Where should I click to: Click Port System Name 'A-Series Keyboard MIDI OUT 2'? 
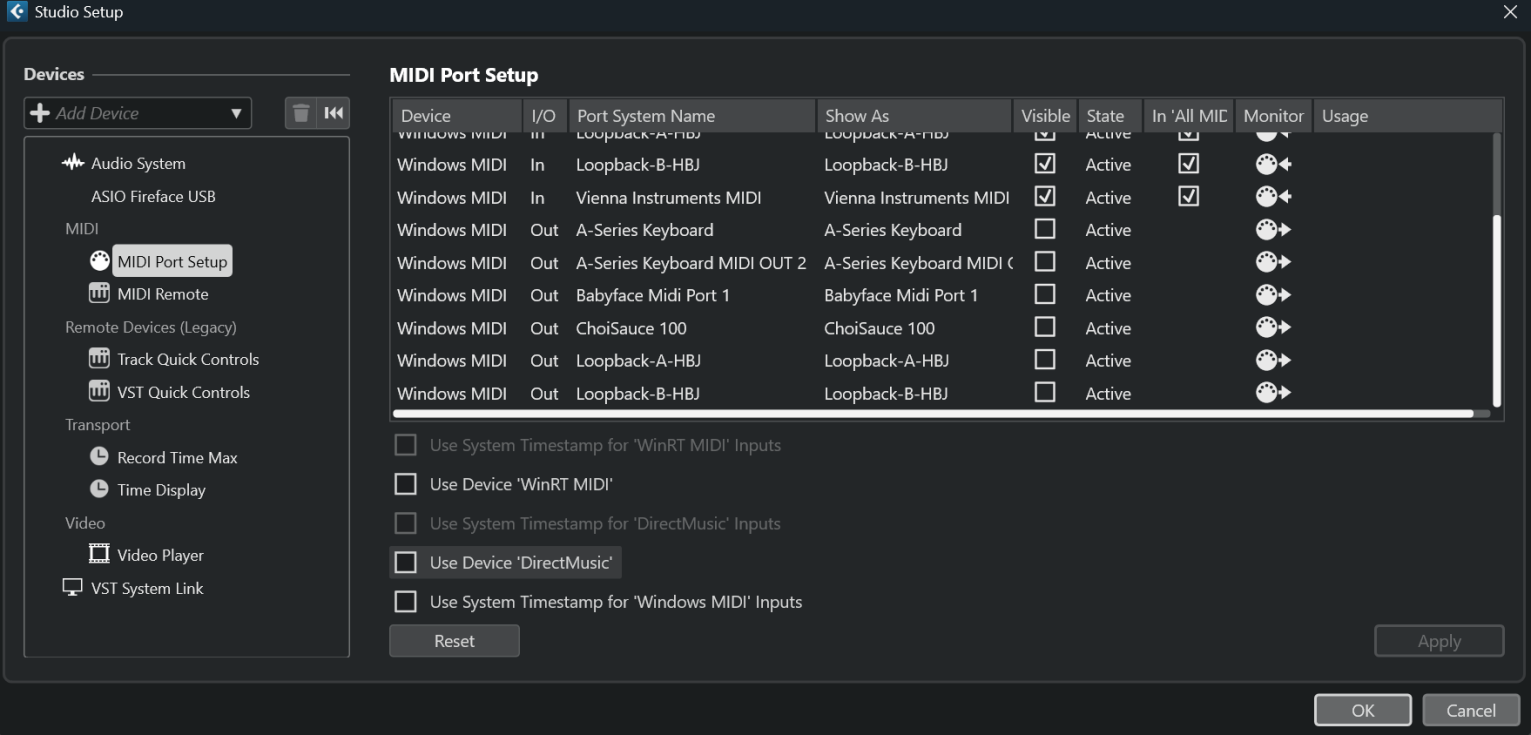tap(691, 263)
